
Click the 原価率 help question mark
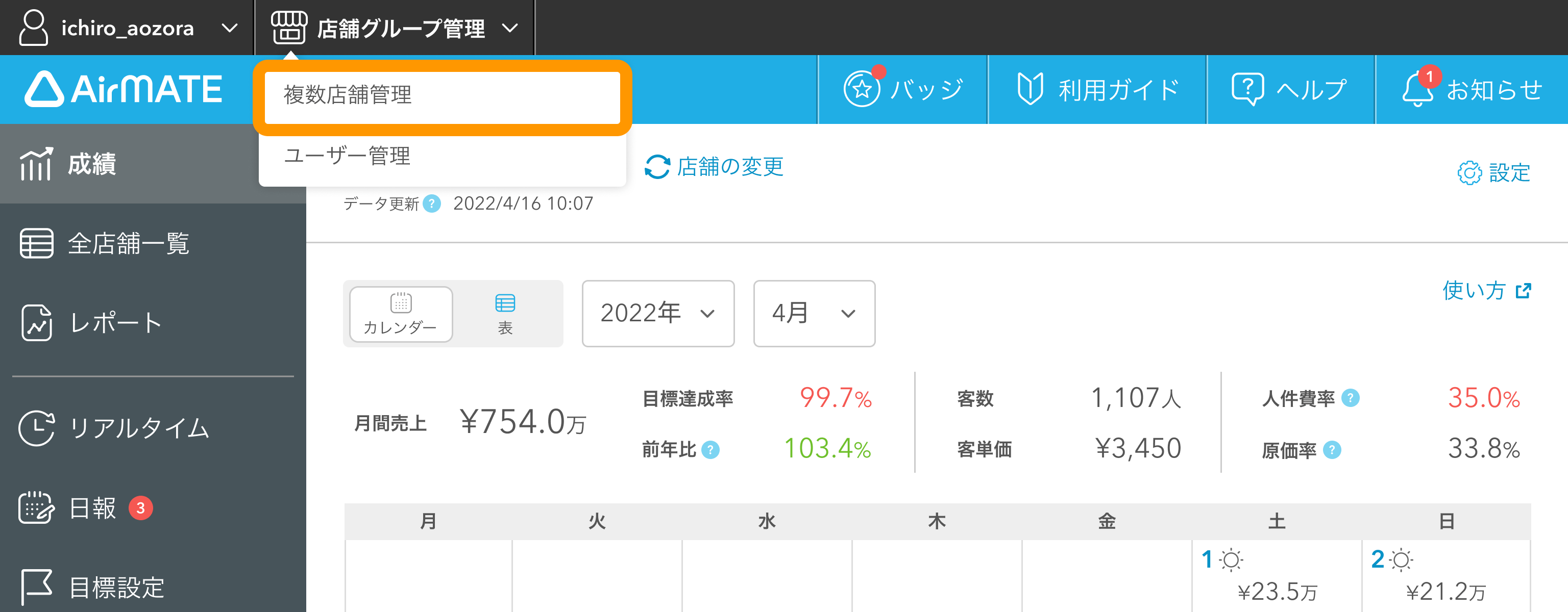point(1332,450)
